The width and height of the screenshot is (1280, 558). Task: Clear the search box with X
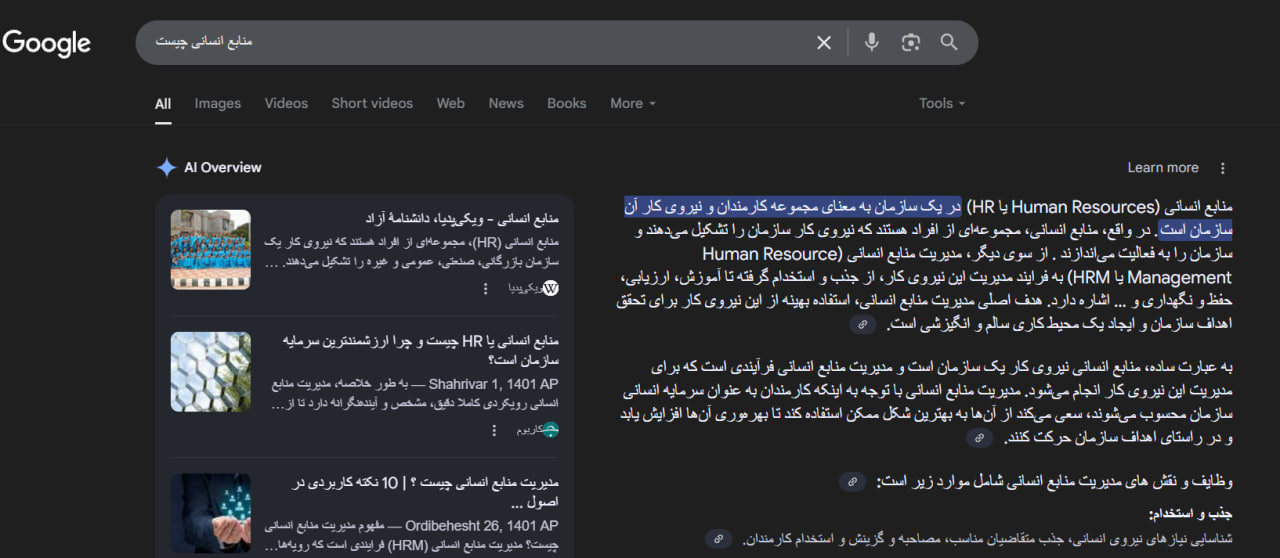pyautogui.click(x=824, y=42)
